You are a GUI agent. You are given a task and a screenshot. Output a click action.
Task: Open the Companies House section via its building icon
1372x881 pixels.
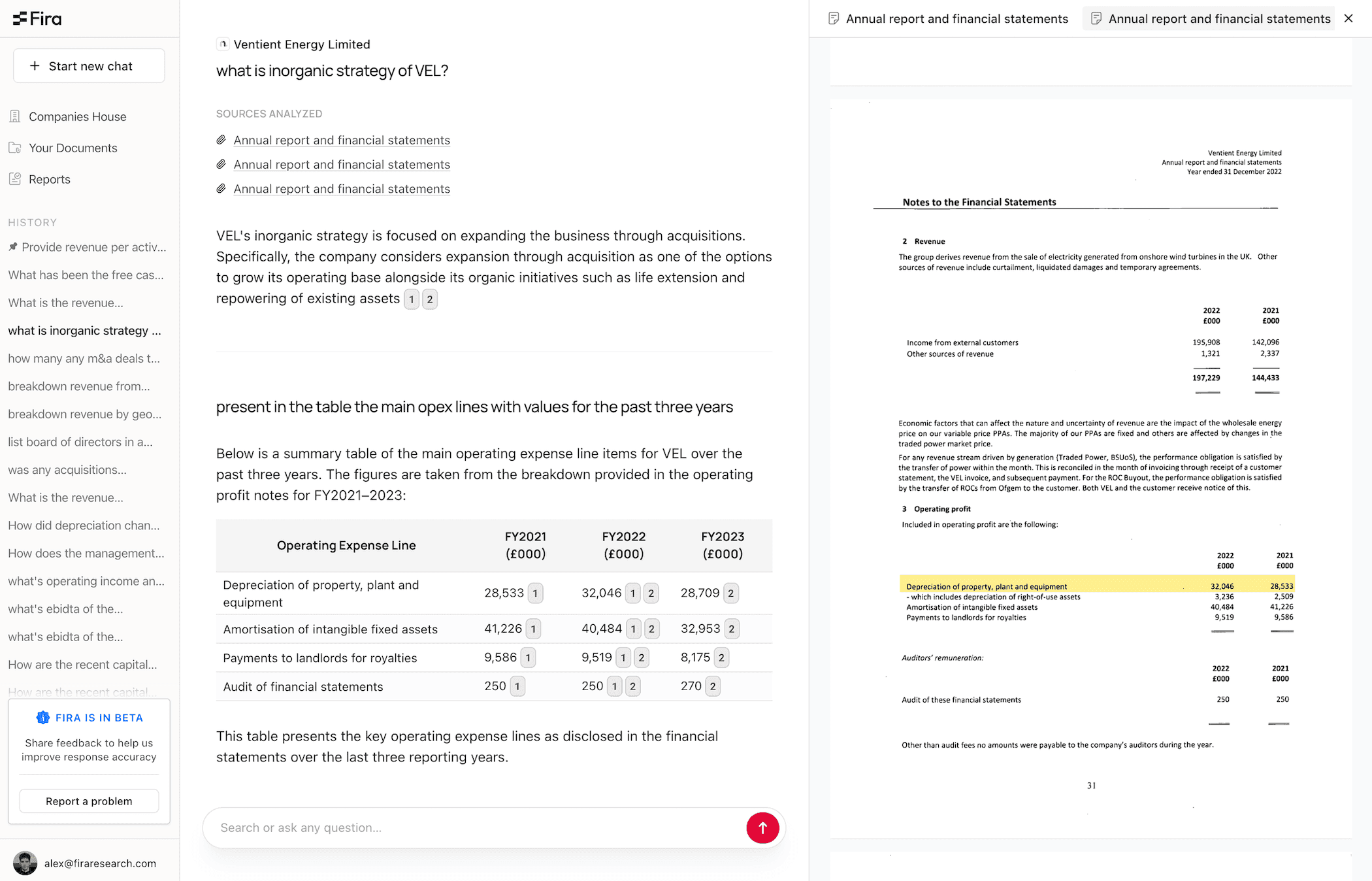click(16, 116)
